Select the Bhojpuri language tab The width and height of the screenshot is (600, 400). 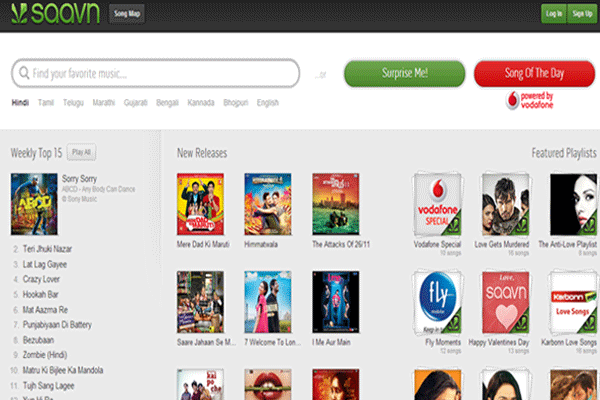[236, 103]
